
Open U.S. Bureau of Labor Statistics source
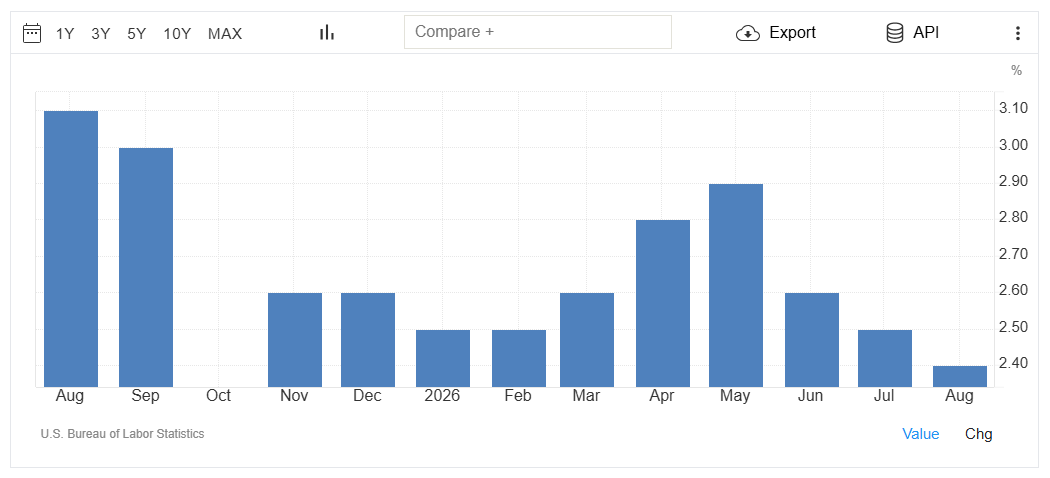[x=123, y=434]
